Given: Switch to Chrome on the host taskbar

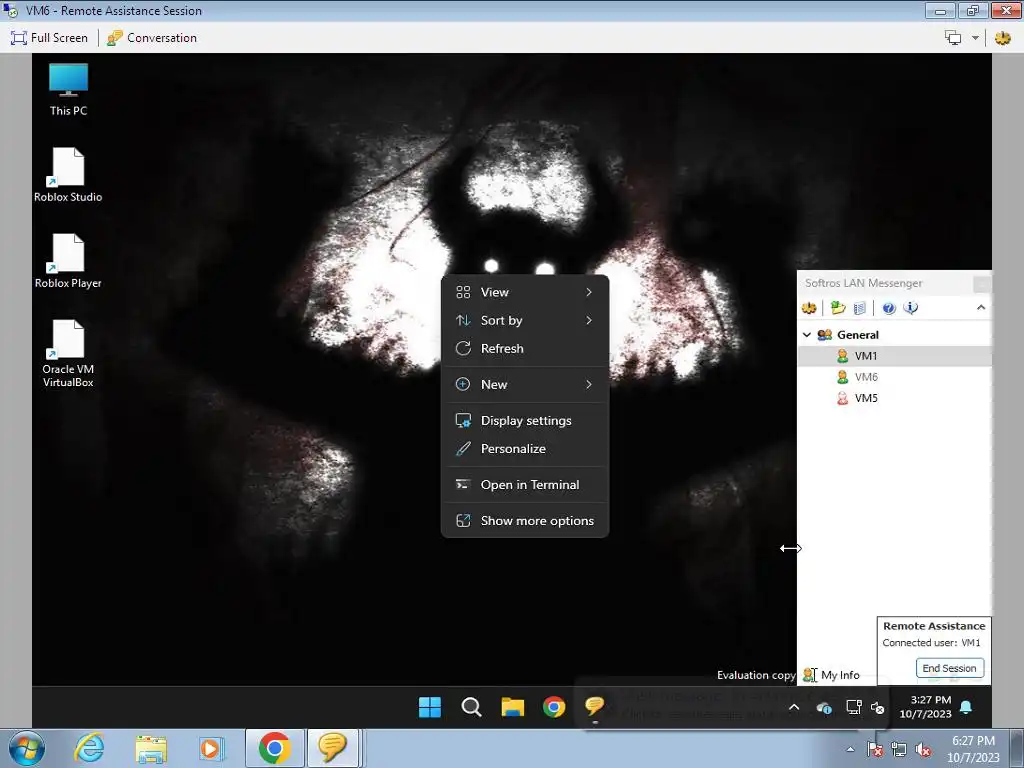Looking at the screenshot, I should pyautogui.click(x=274, y=748).
